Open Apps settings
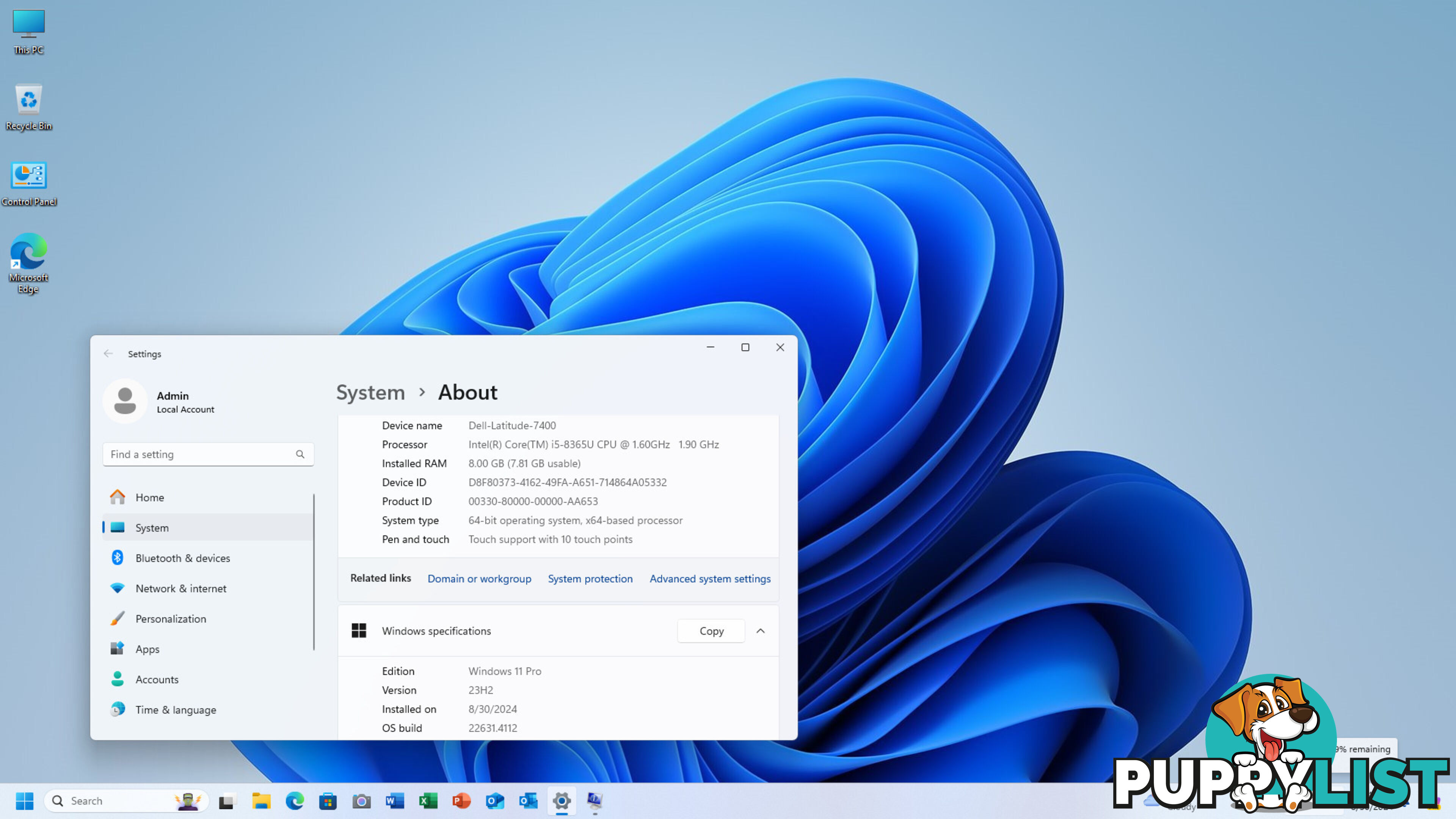The height and width of the screenshot is (819, 1456). (x=208, y=649)
